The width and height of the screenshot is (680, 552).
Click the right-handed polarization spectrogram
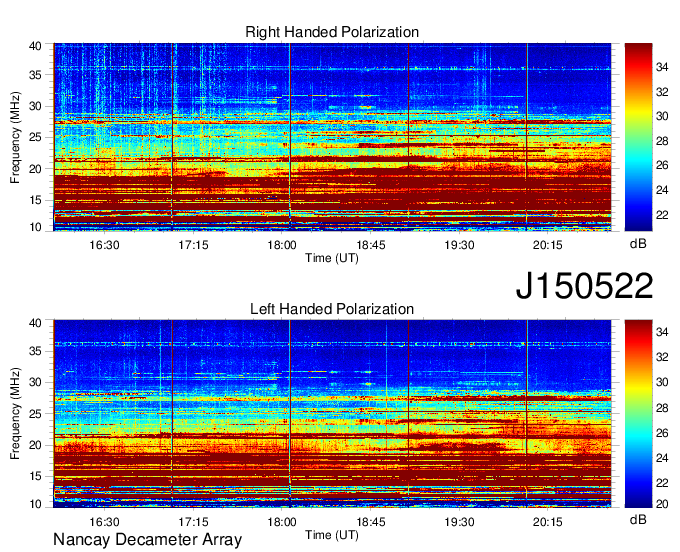[x=332, y=137]
